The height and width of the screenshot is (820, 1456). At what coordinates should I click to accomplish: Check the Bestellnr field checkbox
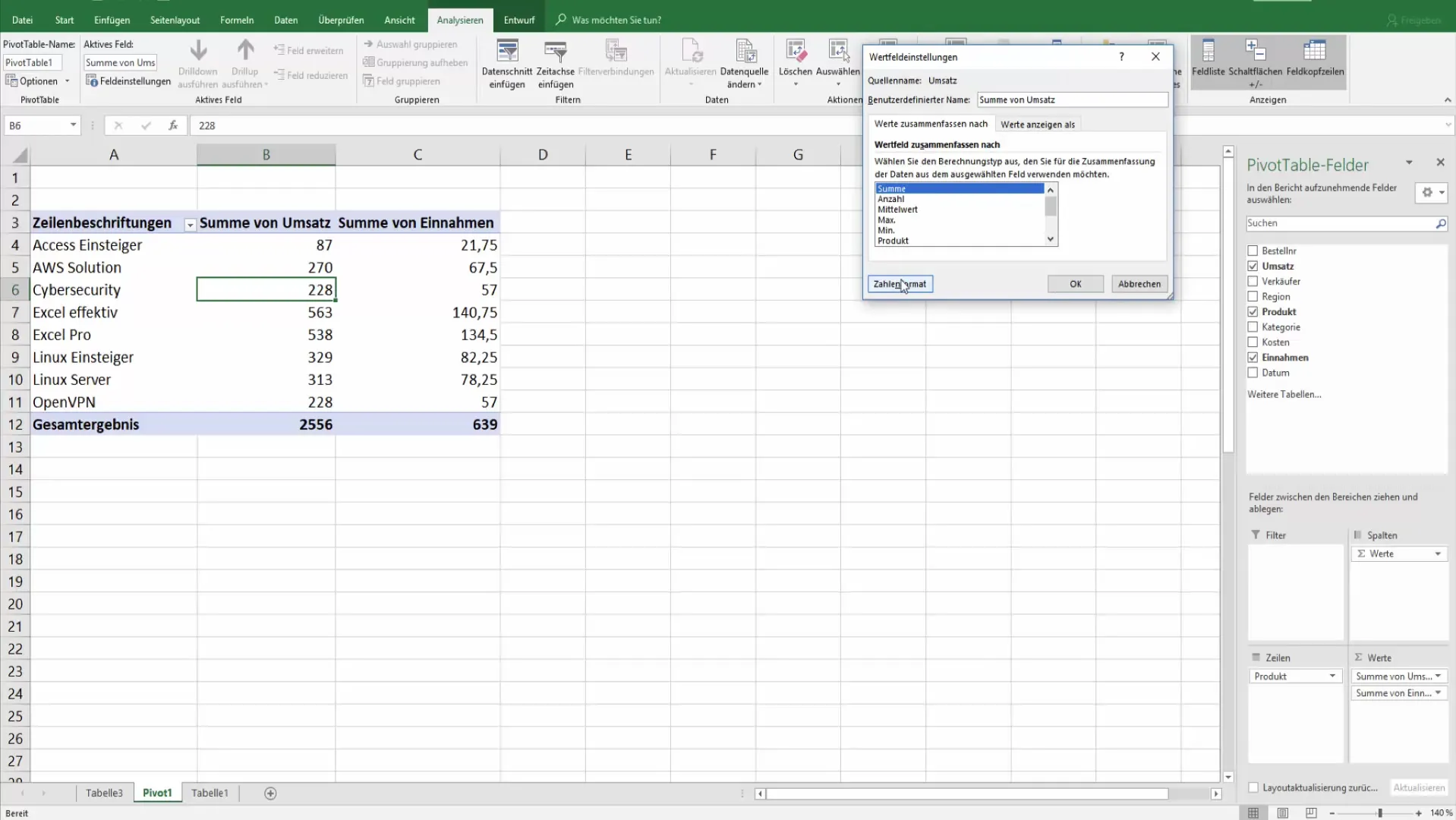click(1253, 251)
